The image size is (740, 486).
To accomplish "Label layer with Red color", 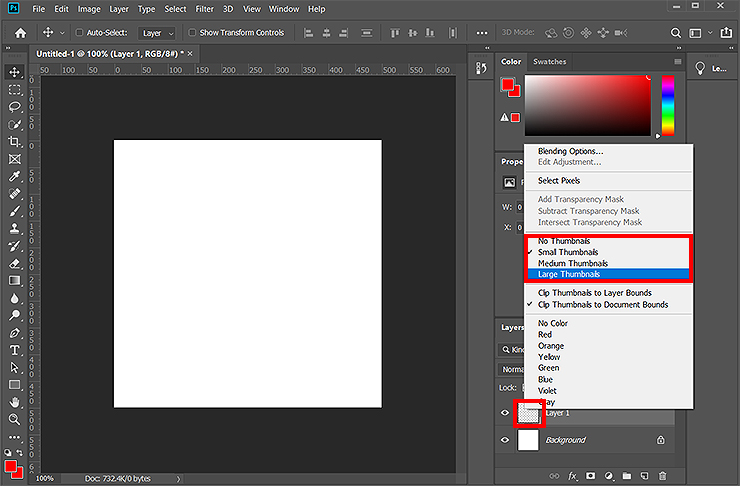I will pyautogui.click(x=545, y=335).
